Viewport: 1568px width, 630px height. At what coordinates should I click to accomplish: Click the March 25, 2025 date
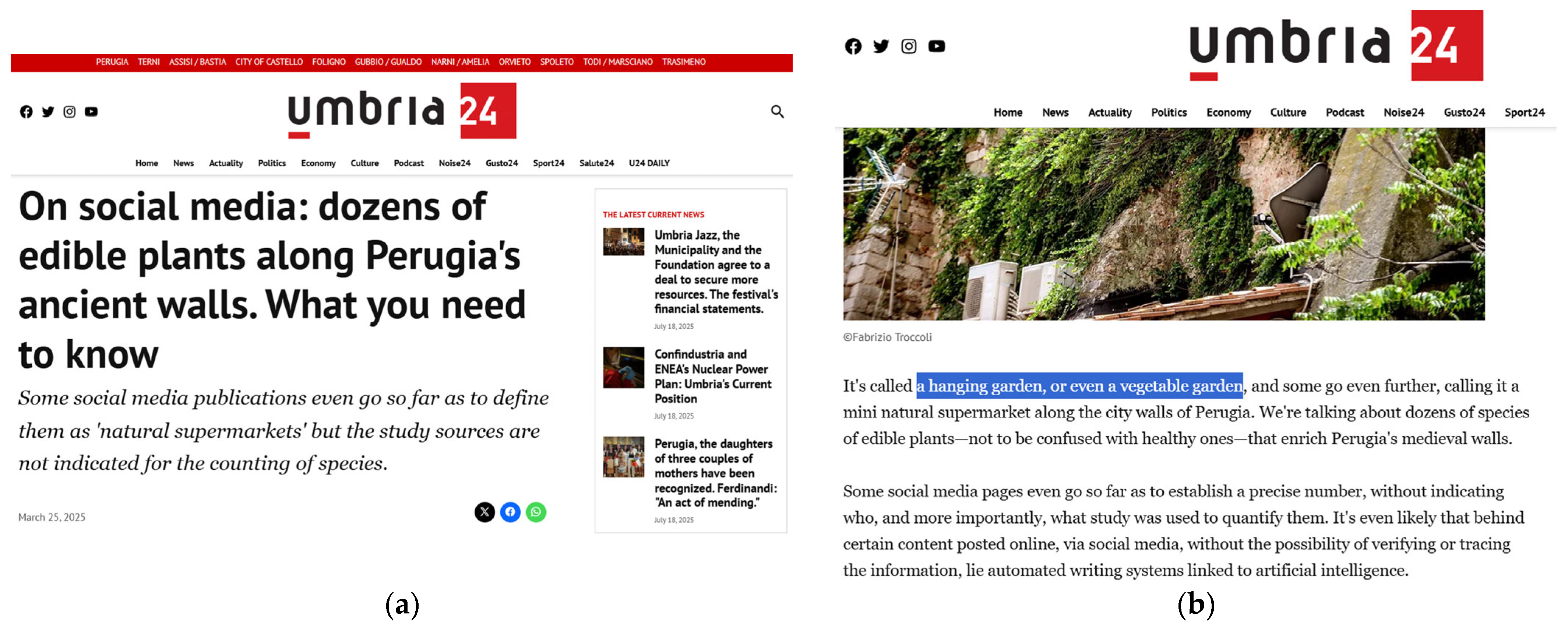(52, 517)
